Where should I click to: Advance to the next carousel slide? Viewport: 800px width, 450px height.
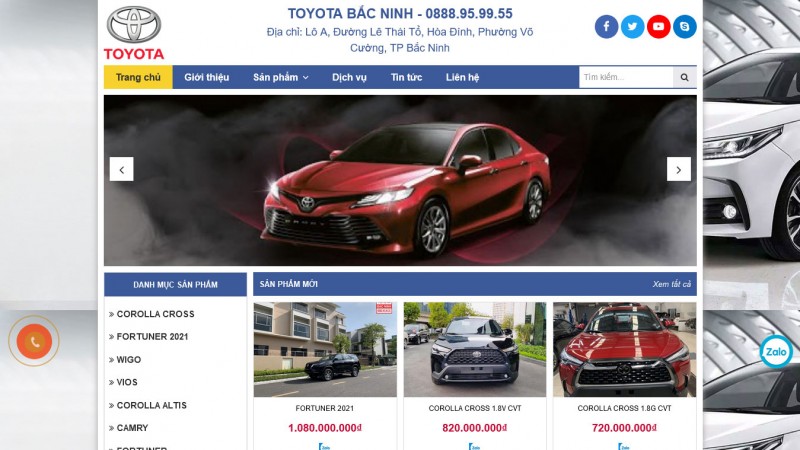(679, 169)
